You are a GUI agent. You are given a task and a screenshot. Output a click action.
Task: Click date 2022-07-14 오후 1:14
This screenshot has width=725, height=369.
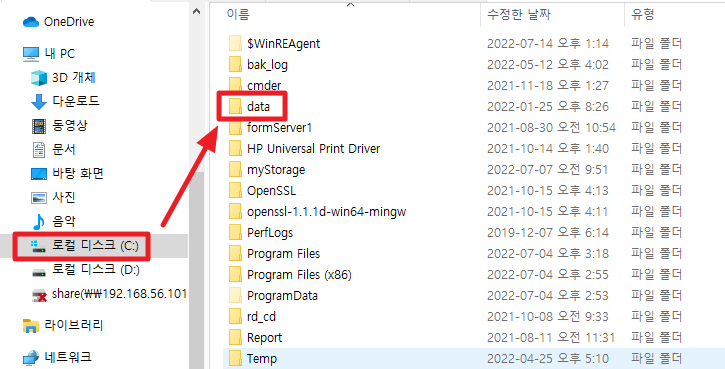click(x=547, y=43)
